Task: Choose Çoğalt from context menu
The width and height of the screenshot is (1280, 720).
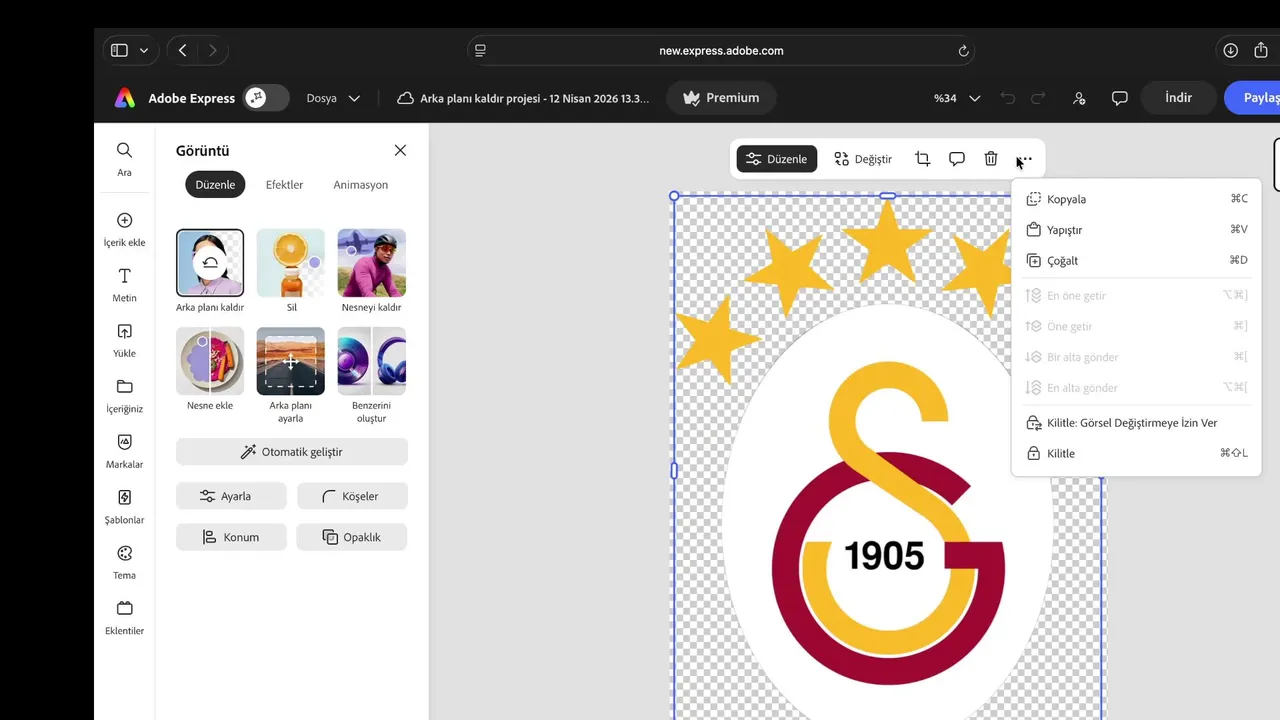Action: point(1136,260)
